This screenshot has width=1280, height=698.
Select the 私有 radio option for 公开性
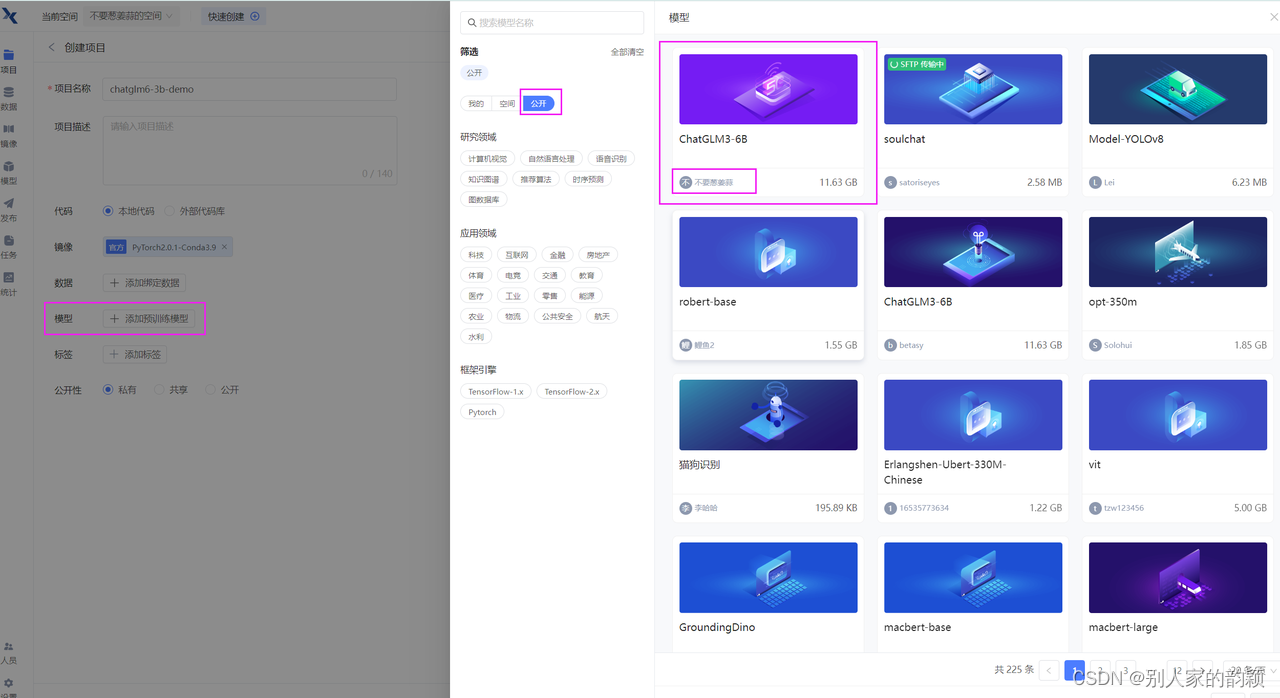point(110,389)
